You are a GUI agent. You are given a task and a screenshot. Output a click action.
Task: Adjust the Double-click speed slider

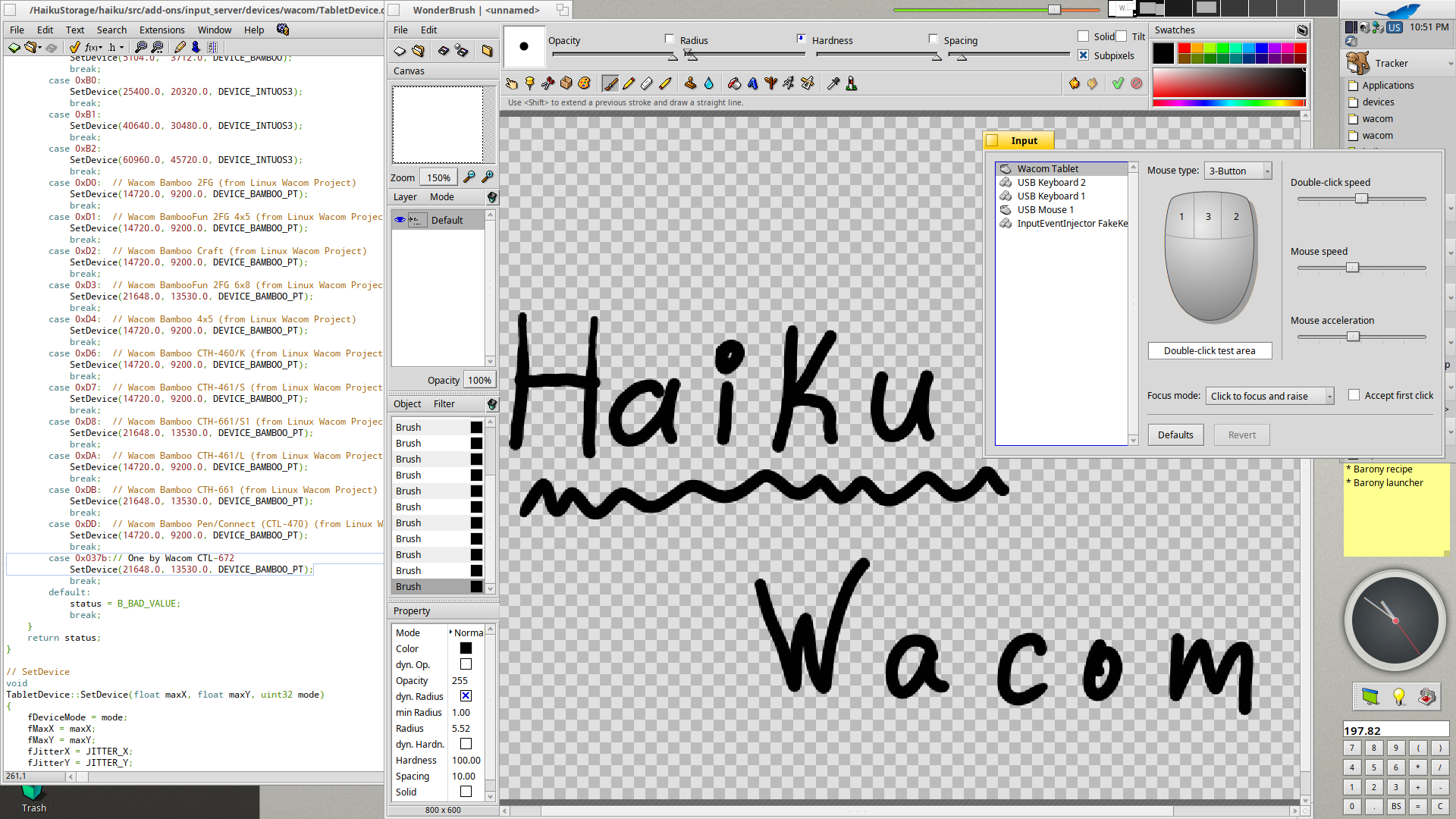(1361, 199)
